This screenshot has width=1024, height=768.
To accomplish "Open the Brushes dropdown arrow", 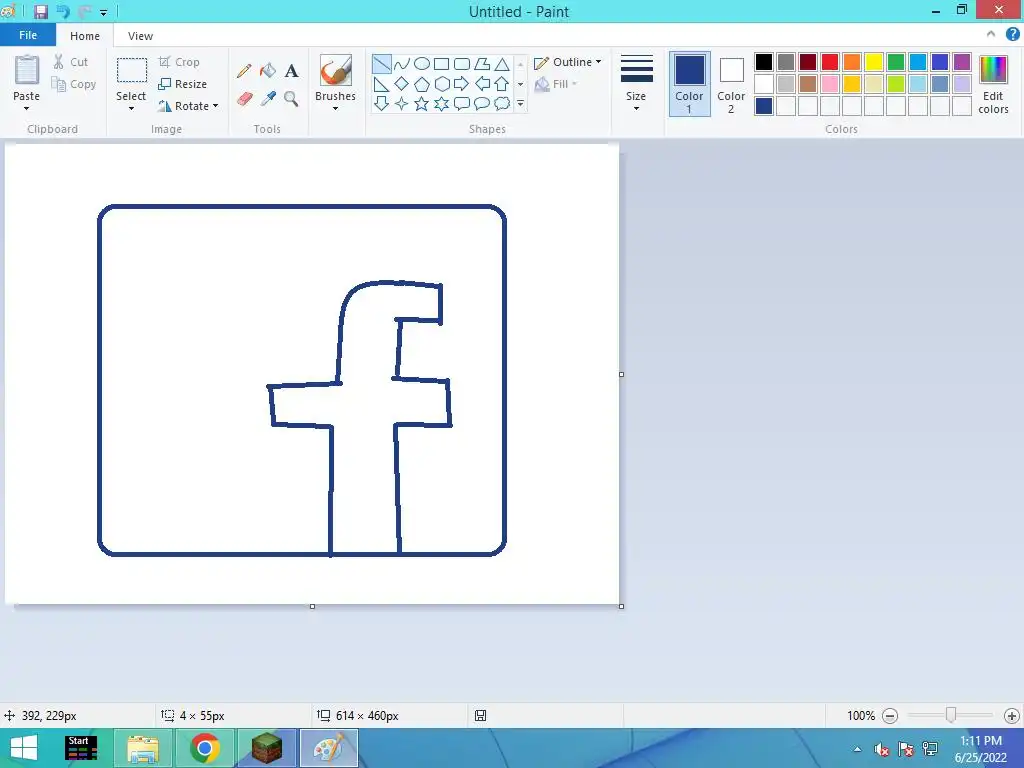I will pyautogui.click(x=335, y=108).
